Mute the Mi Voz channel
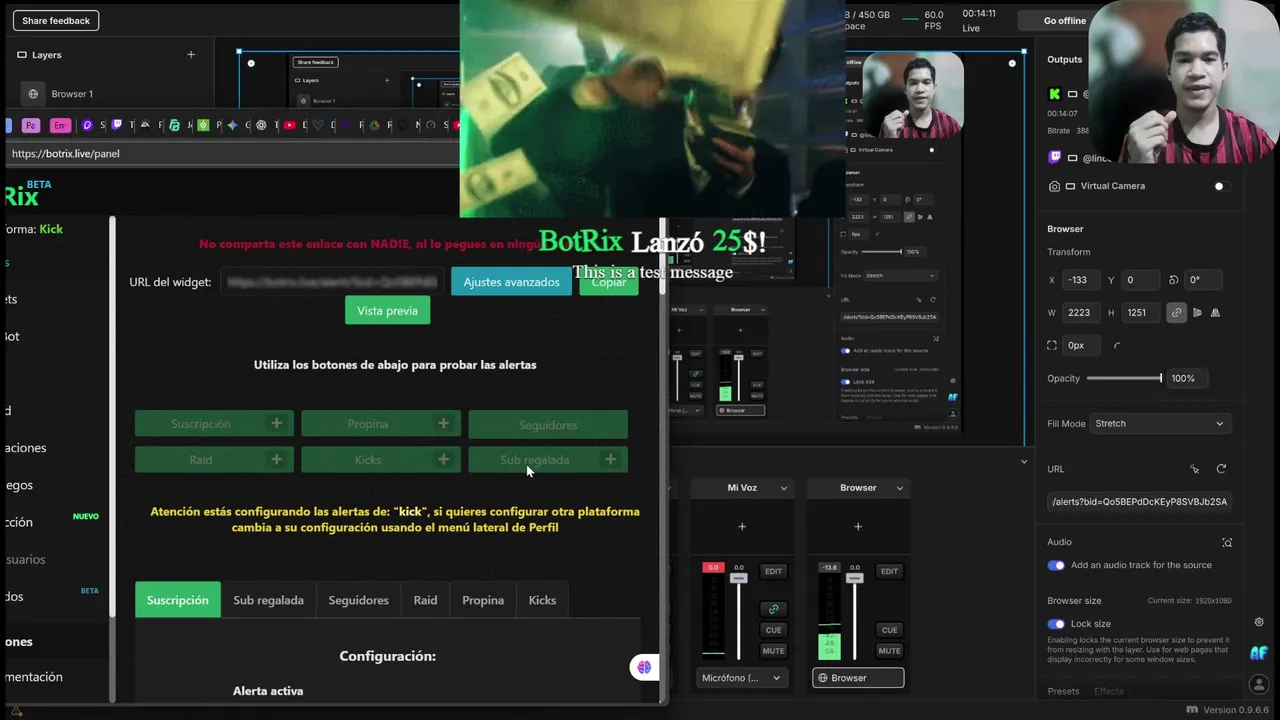The width and height of the screenshot is (1280, 720). [x=774, y=651]
